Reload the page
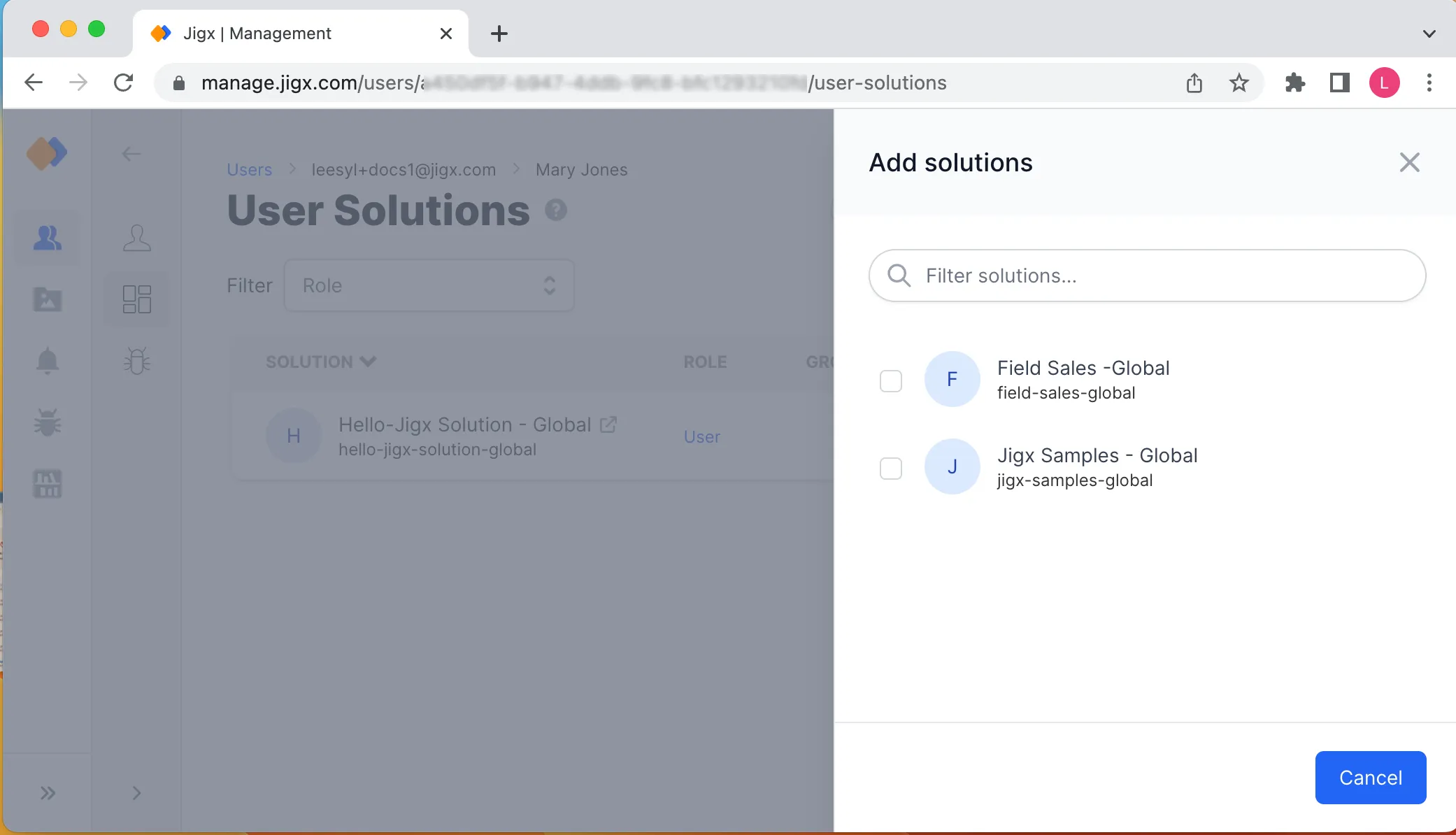Image resolution: width=1456 pixels, height=835 pixels. point(123,83)
